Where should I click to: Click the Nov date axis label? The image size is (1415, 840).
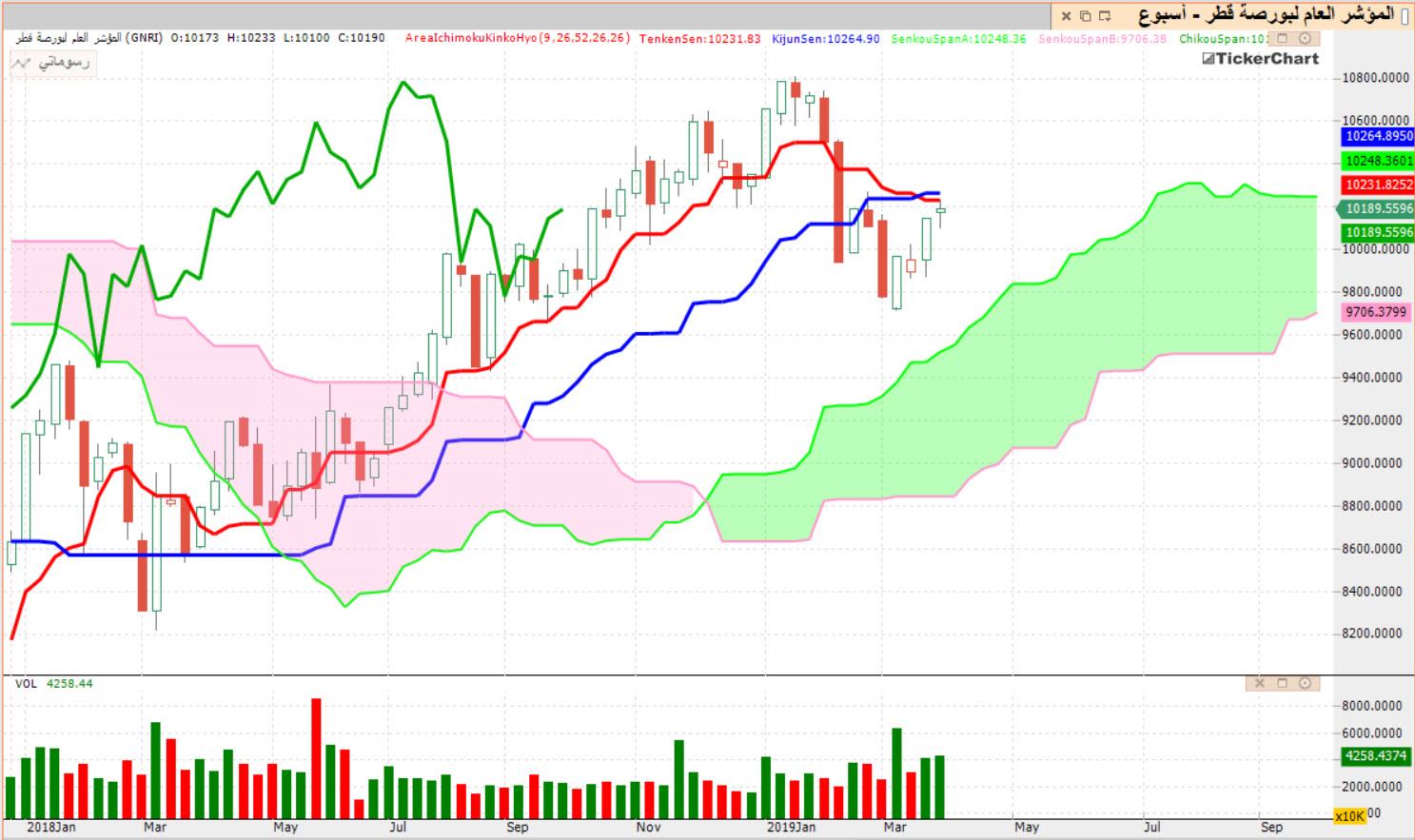[x=648, y=827]
